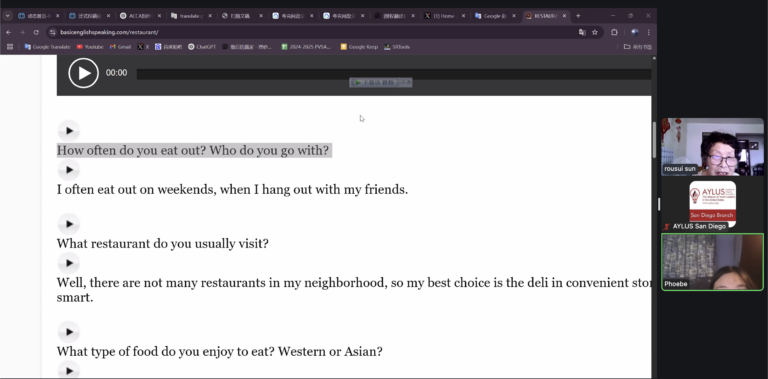
Task: Open the browser extensions puzzle icon
Action: [614, 32]
